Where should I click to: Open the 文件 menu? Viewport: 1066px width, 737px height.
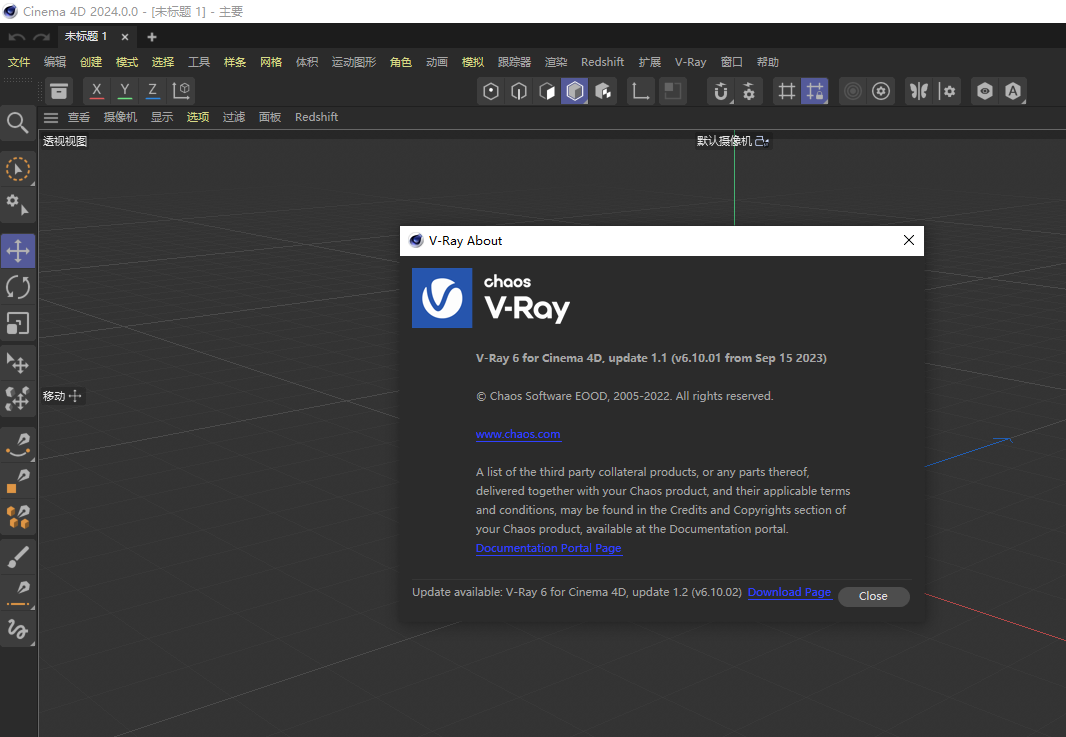(18, 62)
